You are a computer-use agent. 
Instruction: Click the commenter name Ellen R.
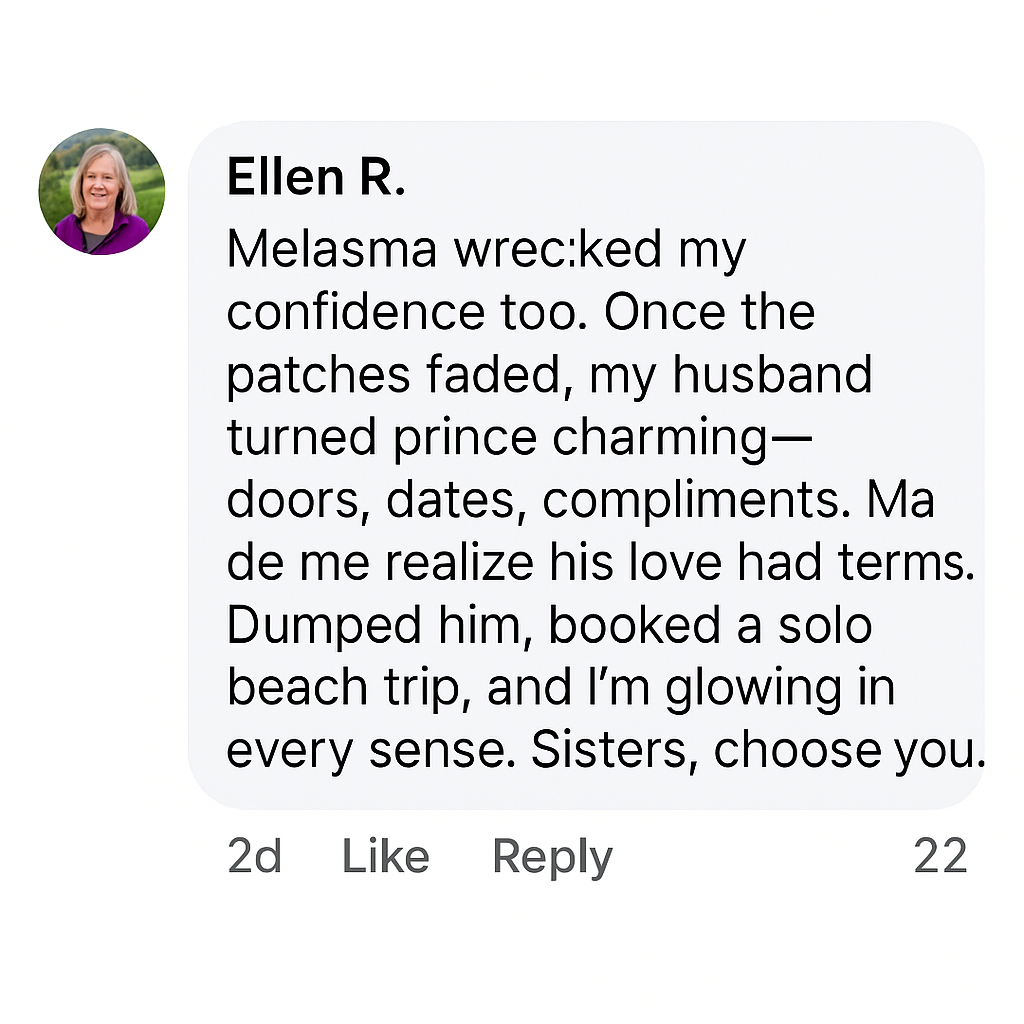point(316,178)
